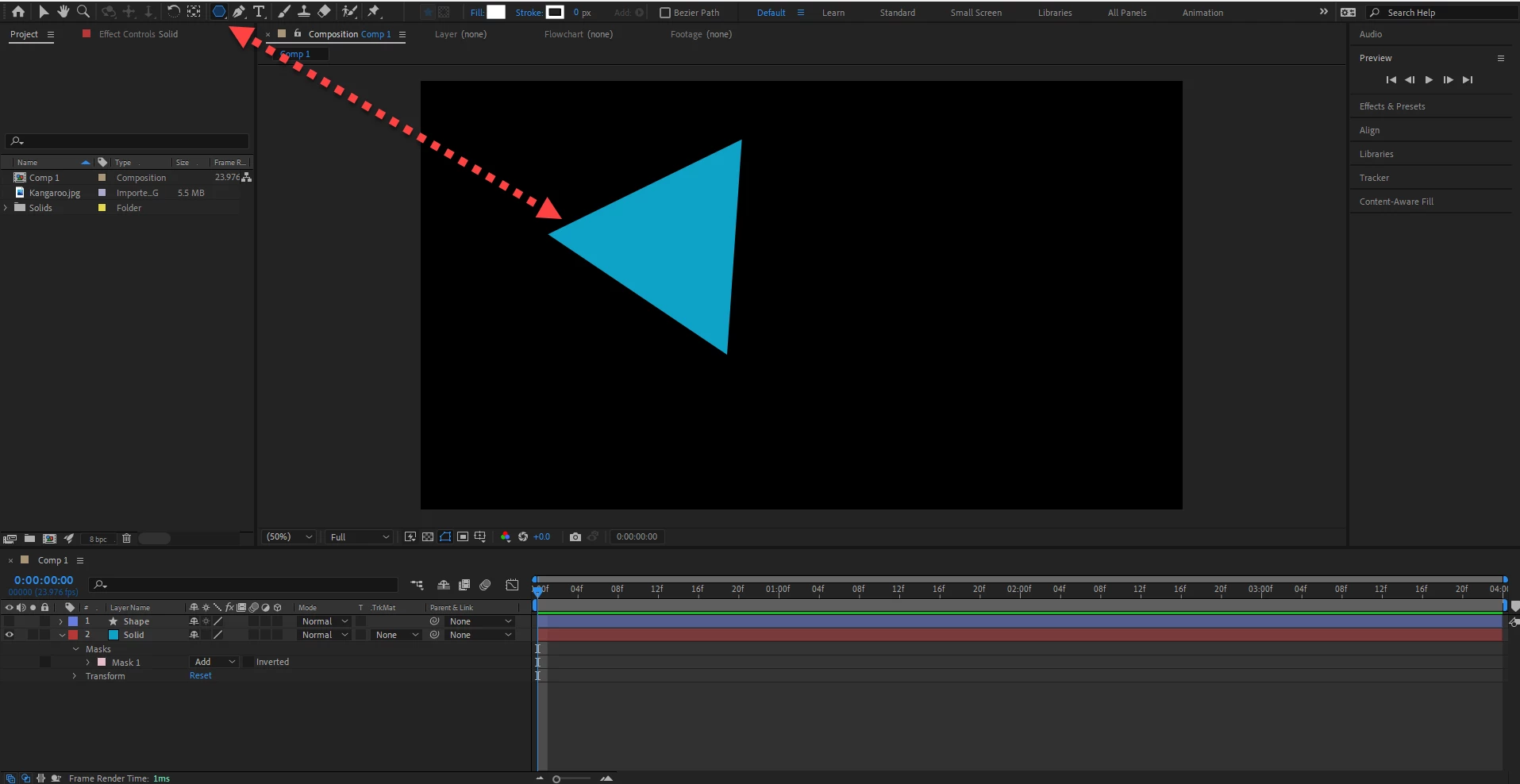Lock the Solid layer
Viewport: 1520px width, 784px height.
(44, 635)
